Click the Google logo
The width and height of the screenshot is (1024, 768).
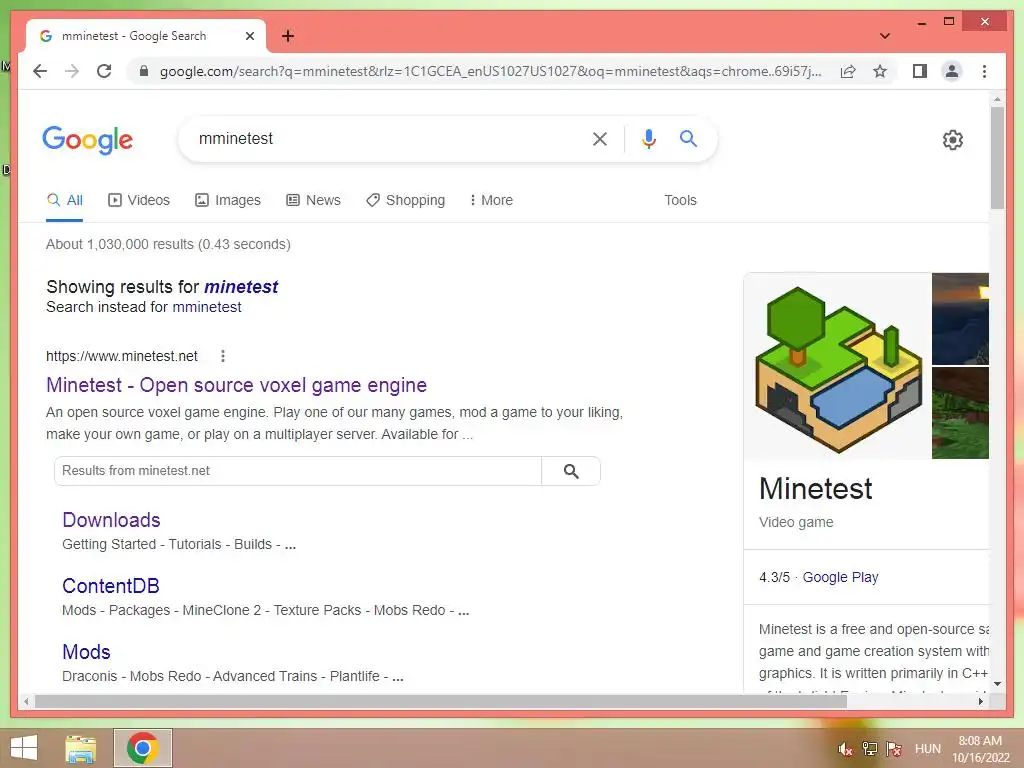pos(88,139)
